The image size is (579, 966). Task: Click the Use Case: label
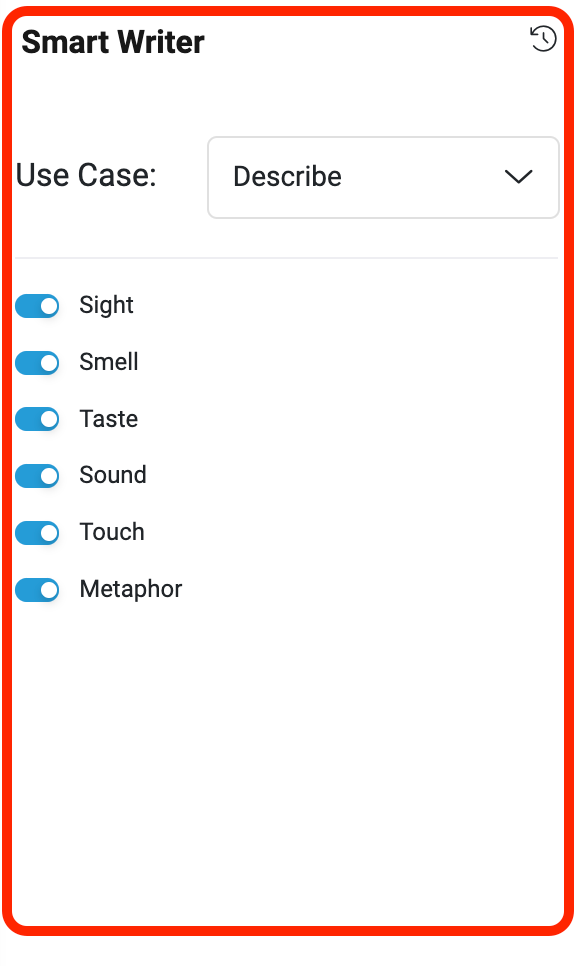(86, 175)
